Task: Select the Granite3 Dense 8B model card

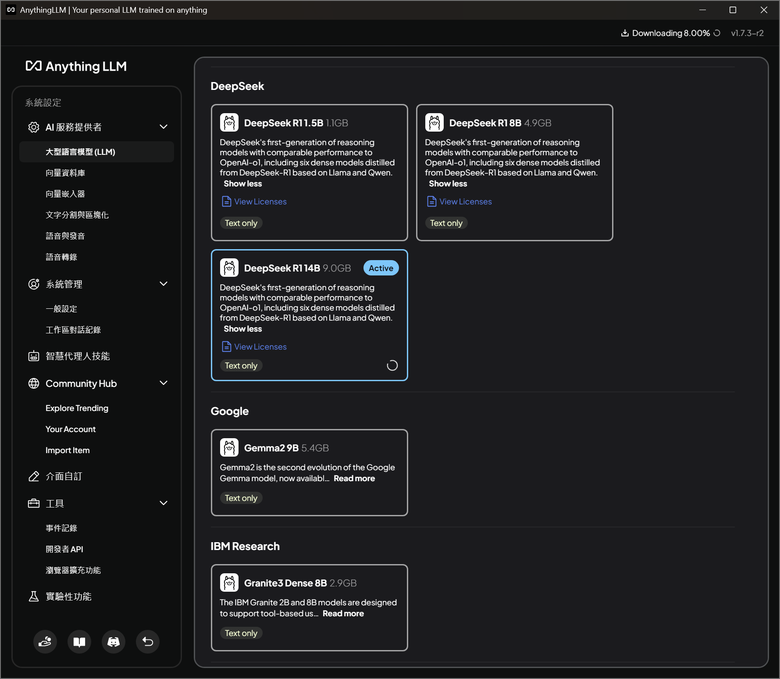Action: 309,608
